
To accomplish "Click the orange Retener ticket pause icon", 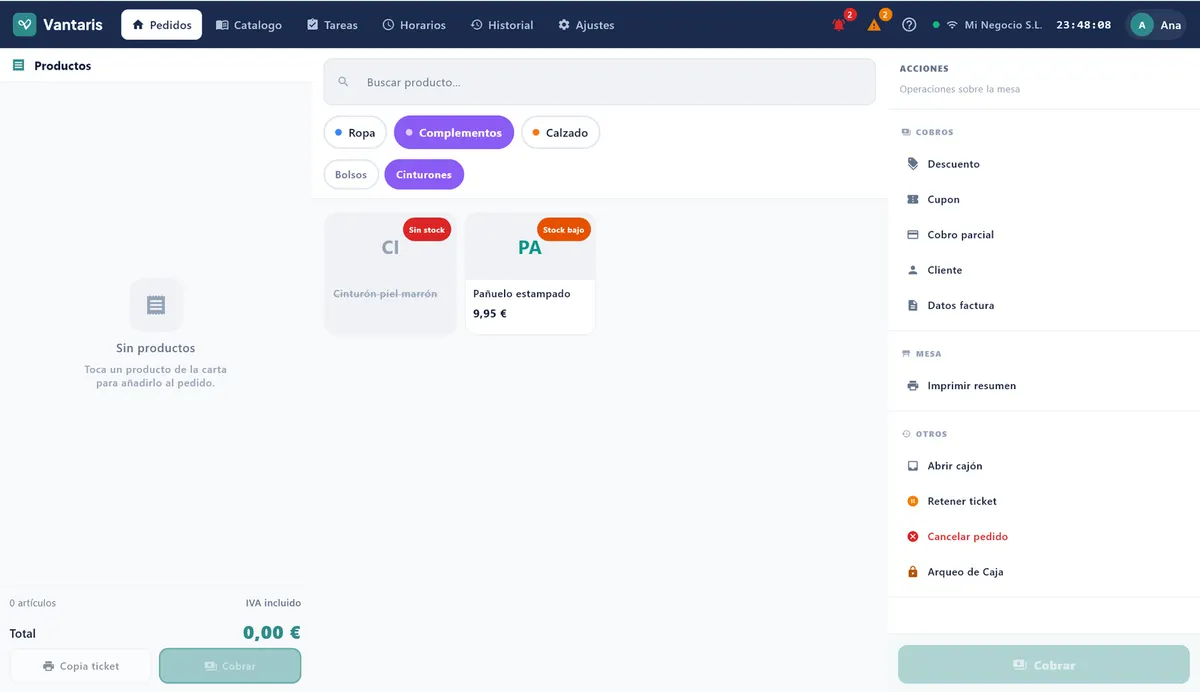I will click(x=912, y=501).
